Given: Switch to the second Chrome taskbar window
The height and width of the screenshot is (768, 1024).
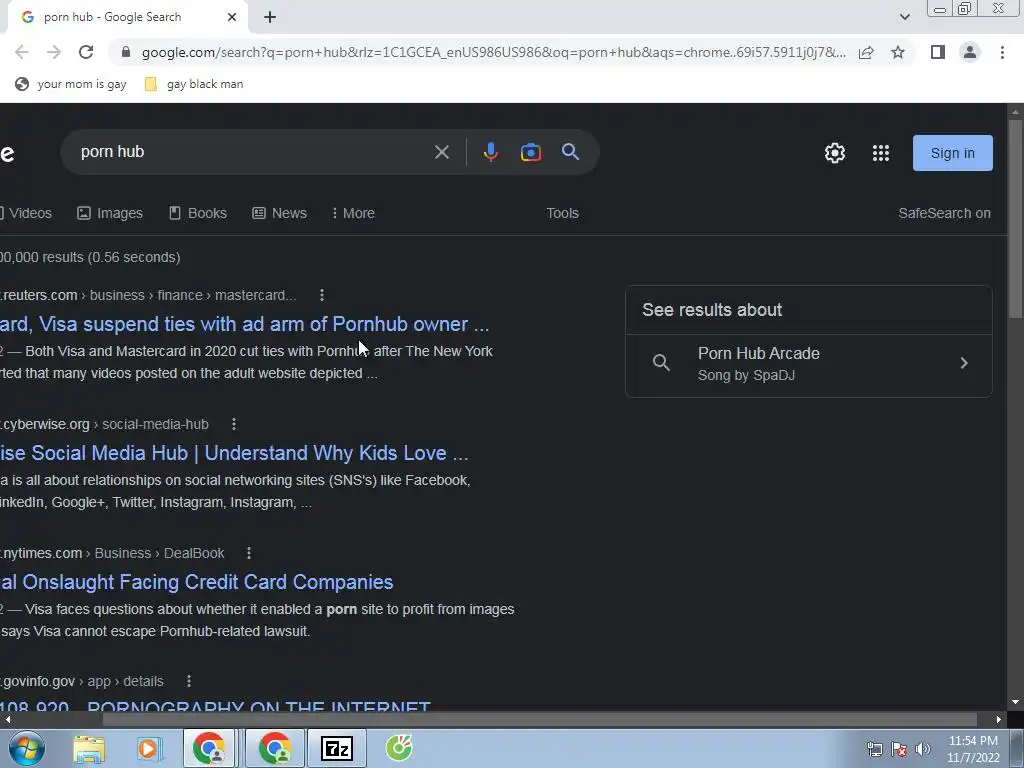Looking at the screenshot, I should pyautogui.click(x=275, y=748).
